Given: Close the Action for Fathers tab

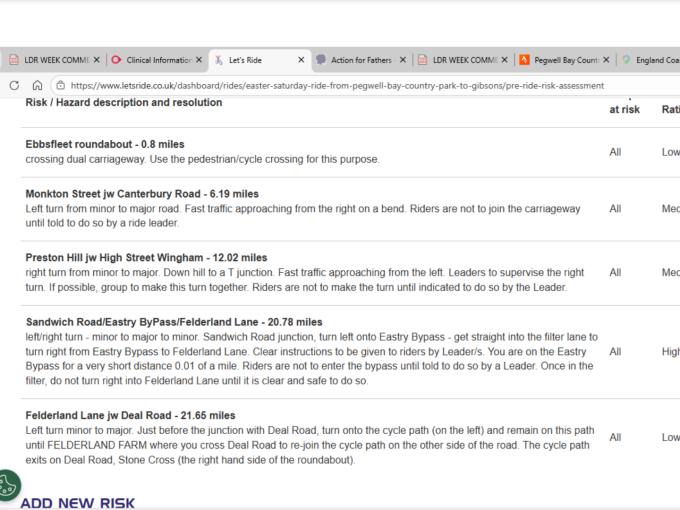Looking at the screenshot, I should click(402, 60).
